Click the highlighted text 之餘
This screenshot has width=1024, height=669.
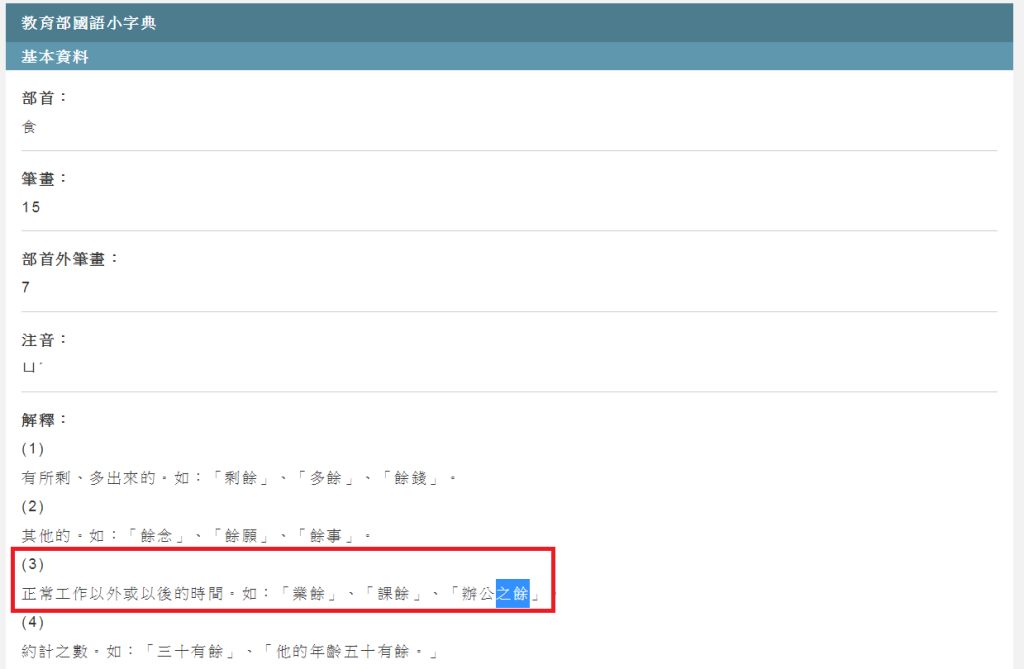[512, 595]
